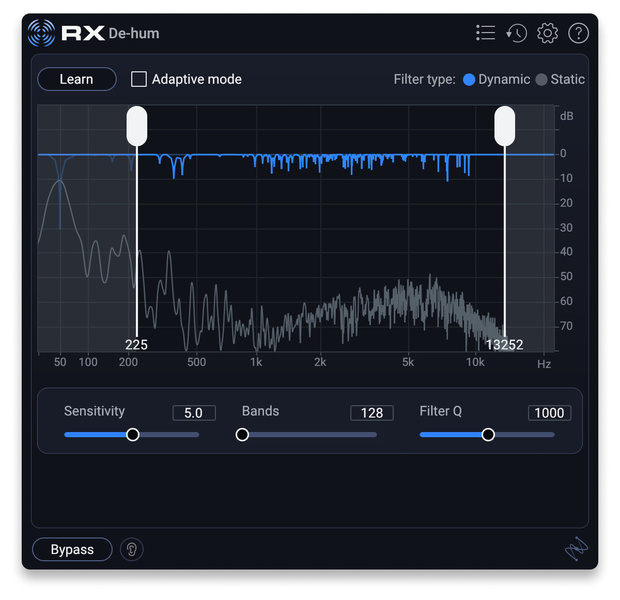Image resolution: width=620 pixels, height=600 pixels.
Task: Click the Bands value field 128
Action: [x=372, y=413]
